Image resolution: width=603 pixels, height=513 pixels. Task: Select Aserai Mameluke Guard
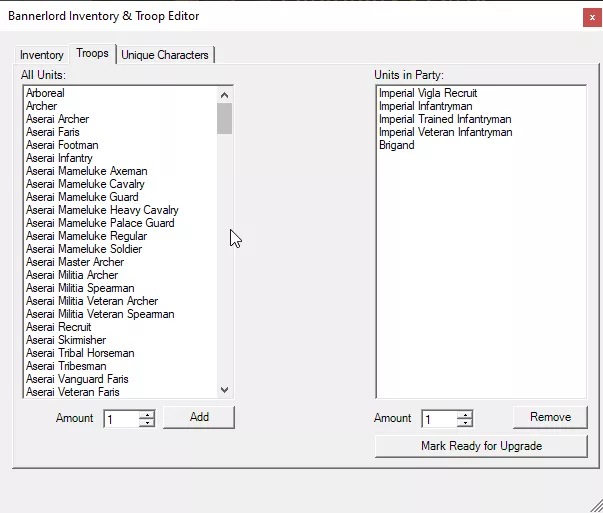(x=121, y=197)
